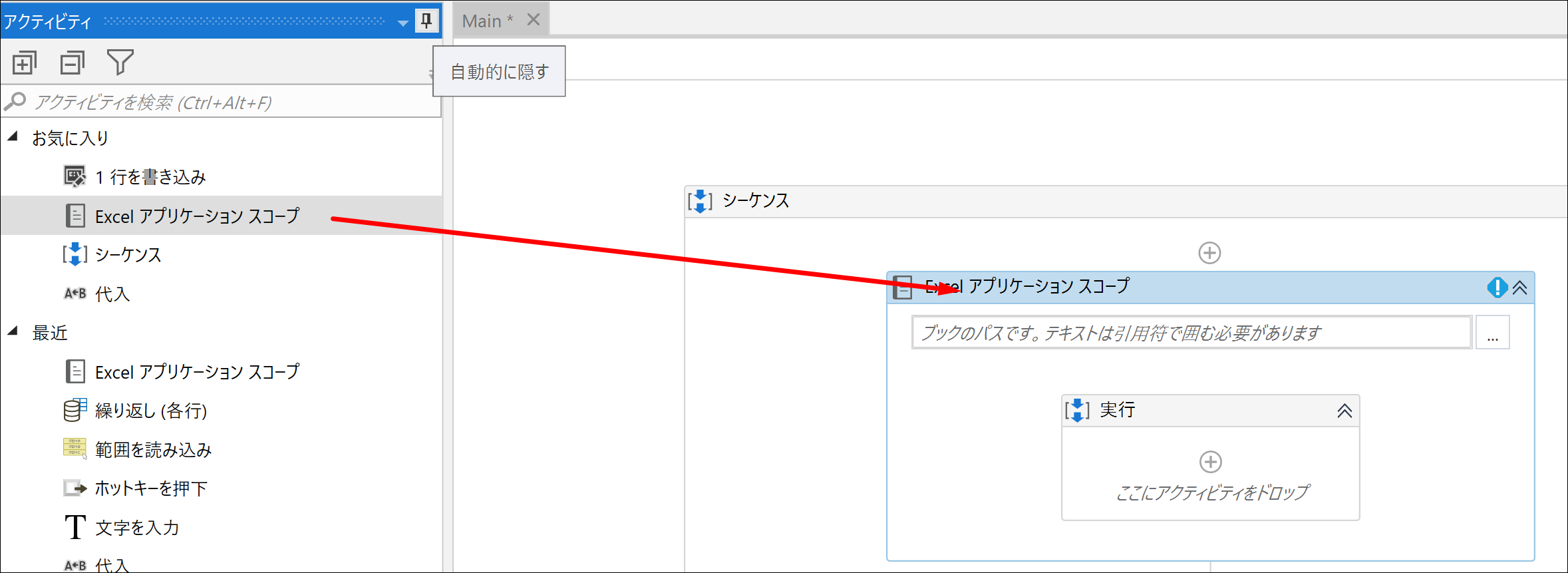The image size is (1568, 573).
Task: Click the 範囲を読み込み read range icon
Action: pos(75,449)
